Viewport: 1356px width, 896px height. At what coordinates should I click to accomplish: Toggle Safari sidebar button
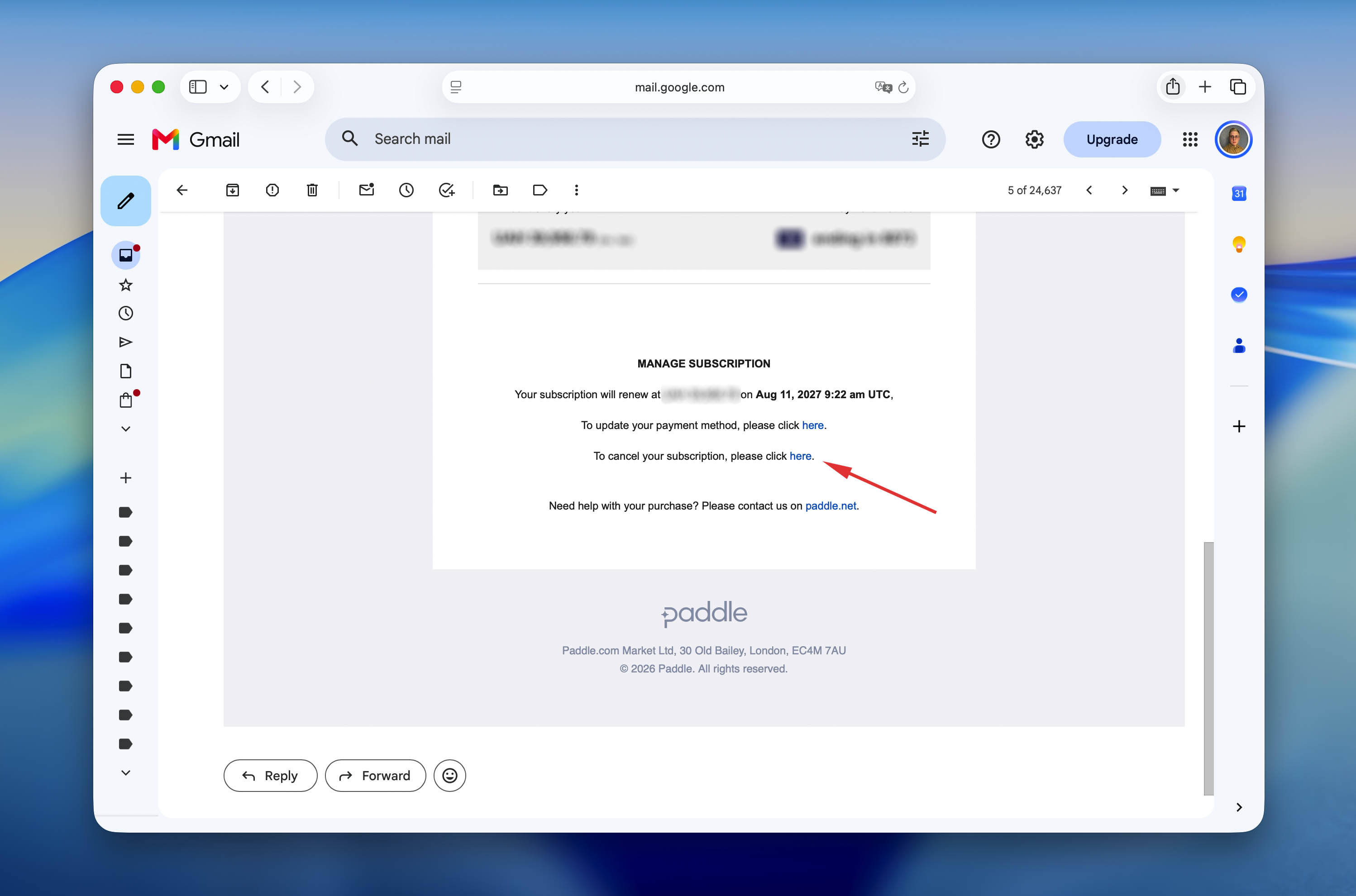(x=198, y=87)
